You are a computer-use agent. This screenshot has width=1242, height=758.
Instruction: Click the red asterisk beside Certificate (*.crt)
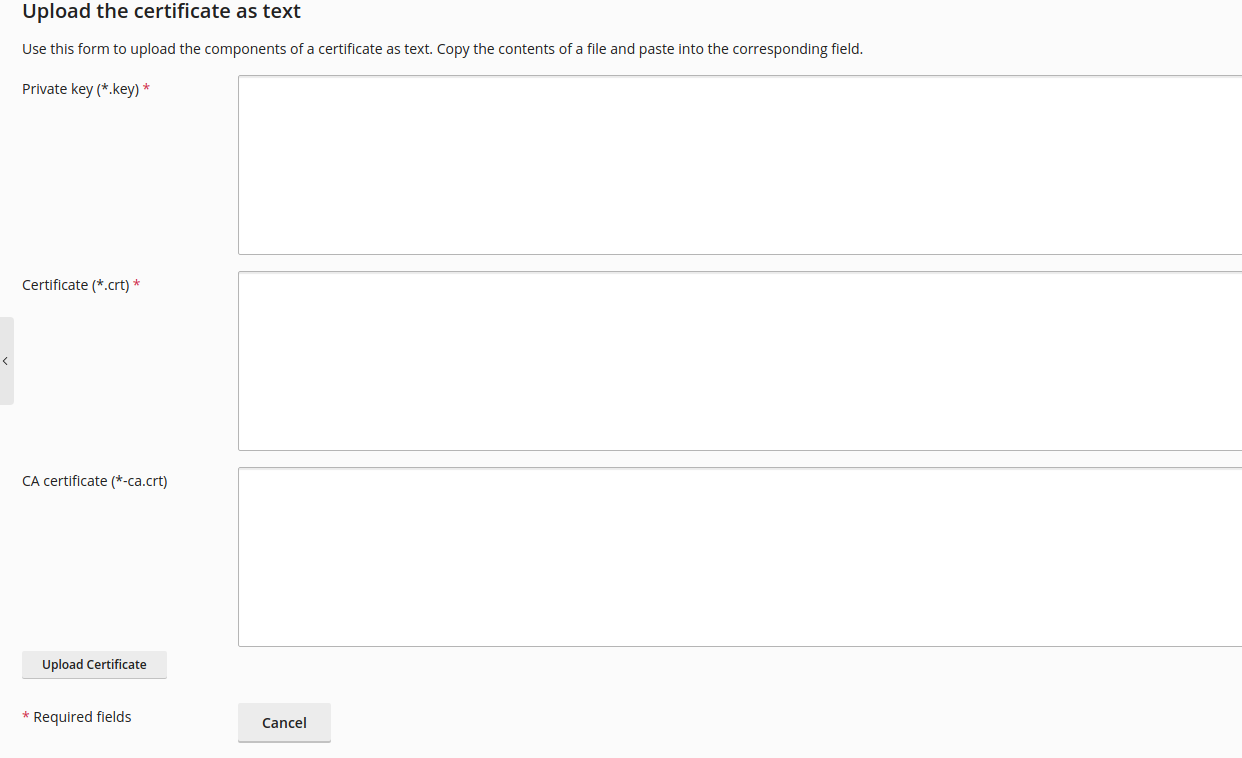(x=137, y=285)
